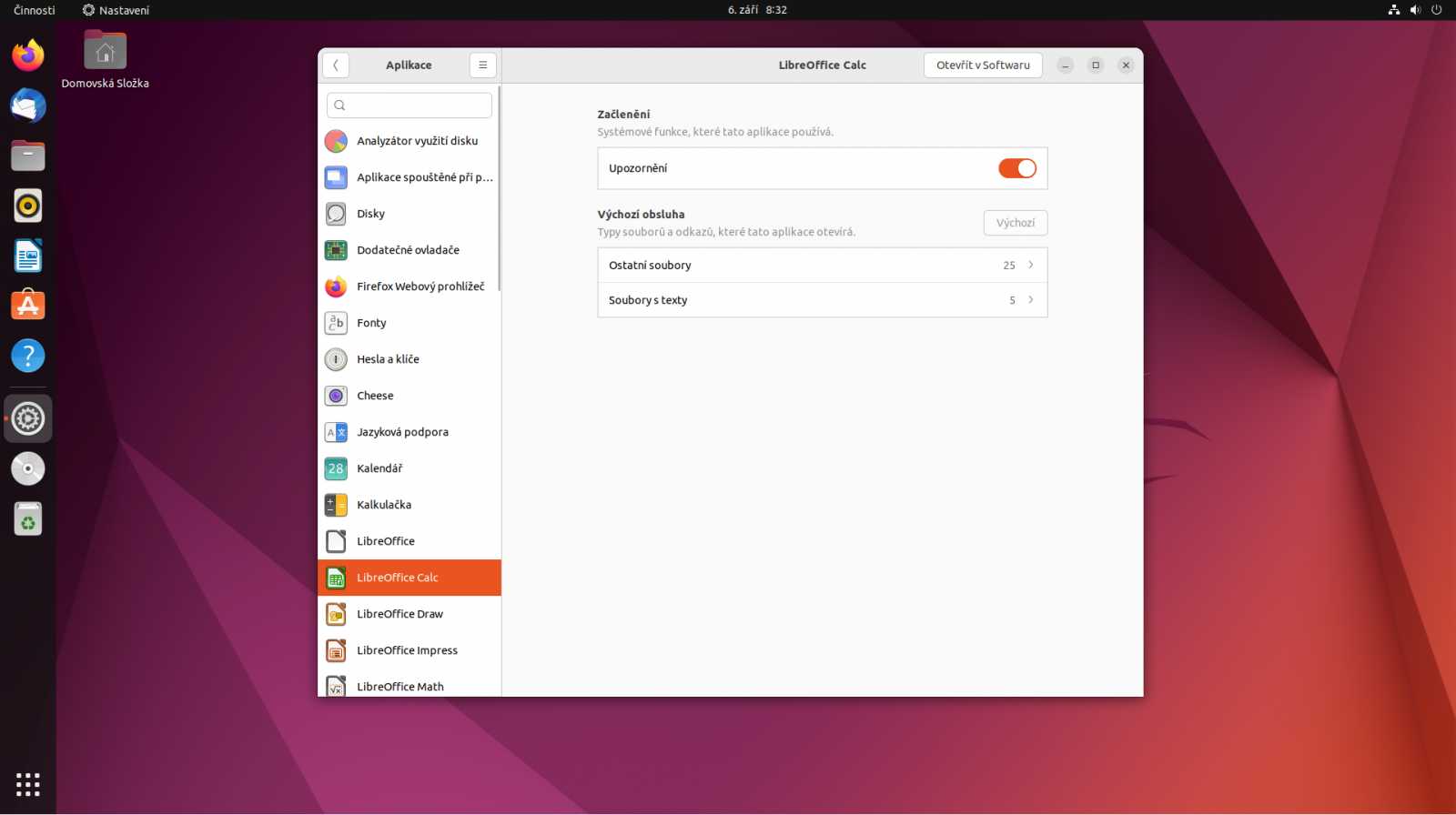
Task: Open the date and time calendar menu
Action: click(x=757, y=10)
